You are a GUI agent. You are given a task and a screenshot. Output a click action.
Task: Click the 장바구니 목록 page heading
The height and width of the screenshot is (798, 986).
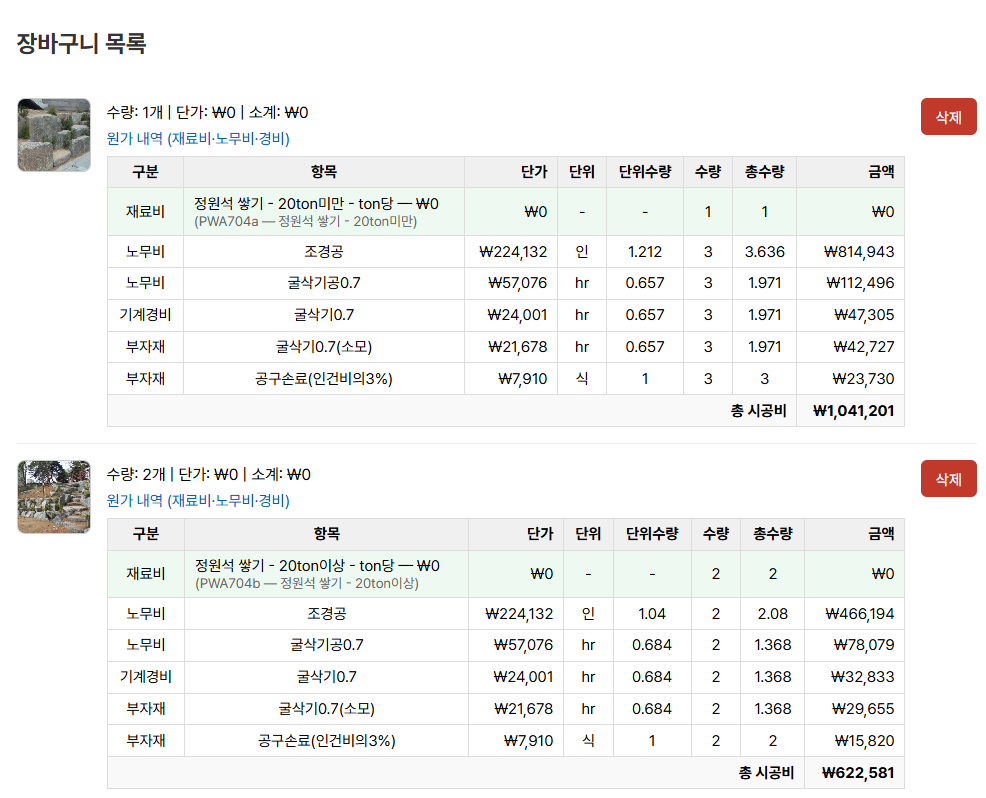point(82,44)
